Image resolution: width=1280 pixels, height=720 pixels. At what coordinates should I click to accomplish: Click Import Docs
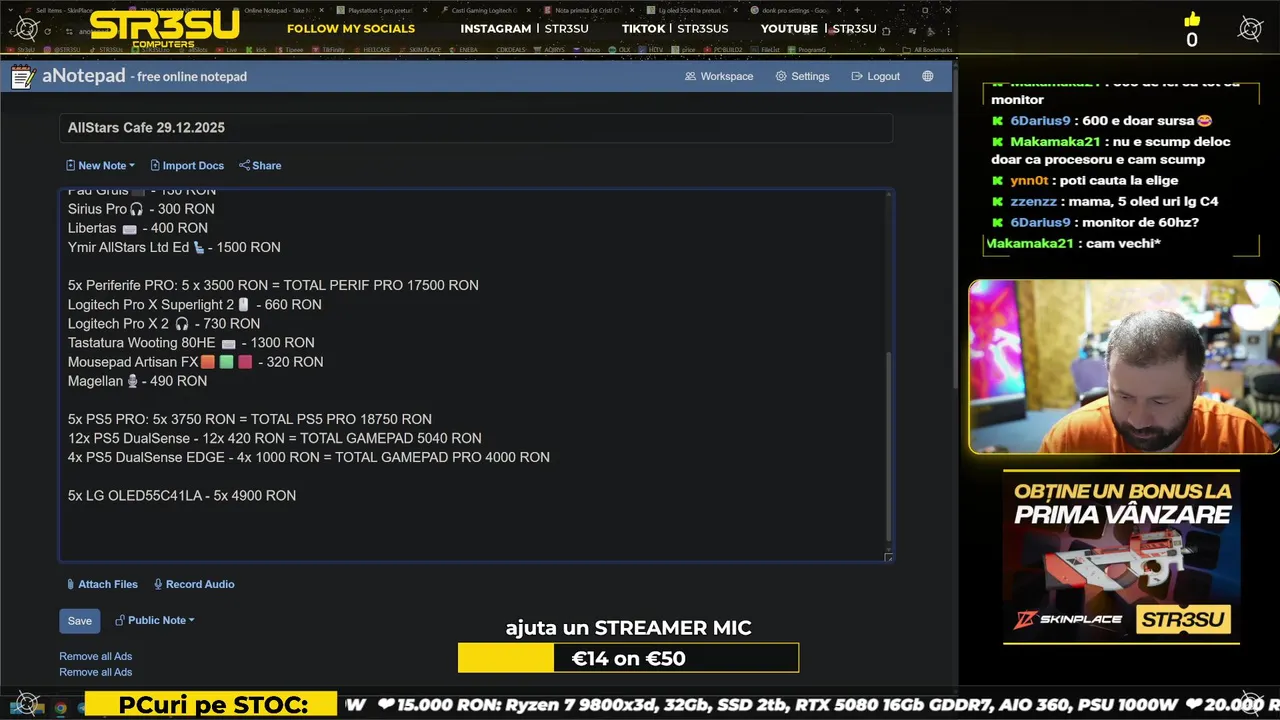(187, 166)
